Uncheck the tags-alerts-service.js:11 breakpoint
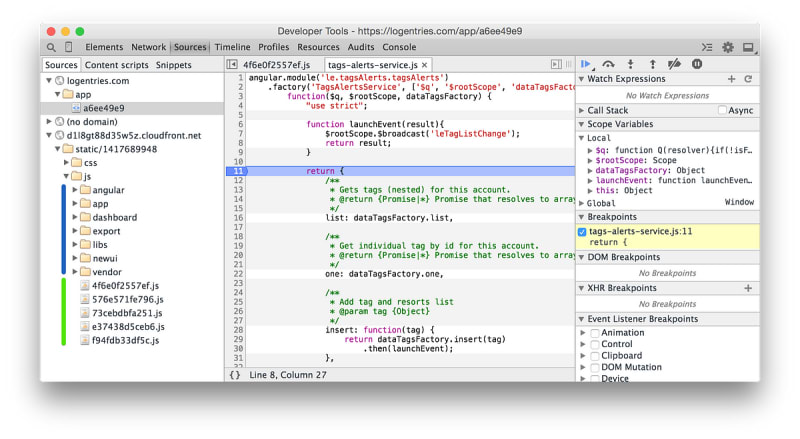Screen dimensions: 800x439 (x=583, y=231)
